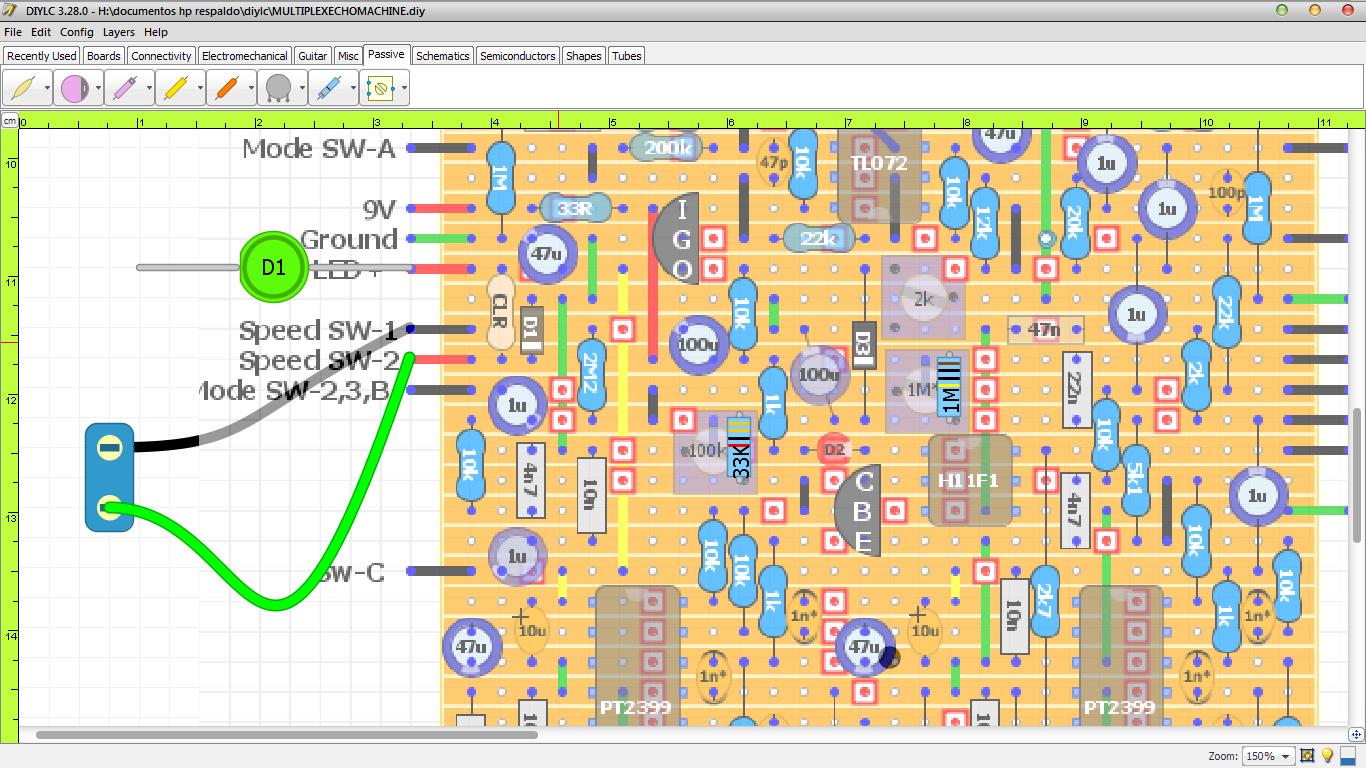1366x768 pixels.
Task: Pick the yellow film capacitor tool
Action: click(175, 88)
